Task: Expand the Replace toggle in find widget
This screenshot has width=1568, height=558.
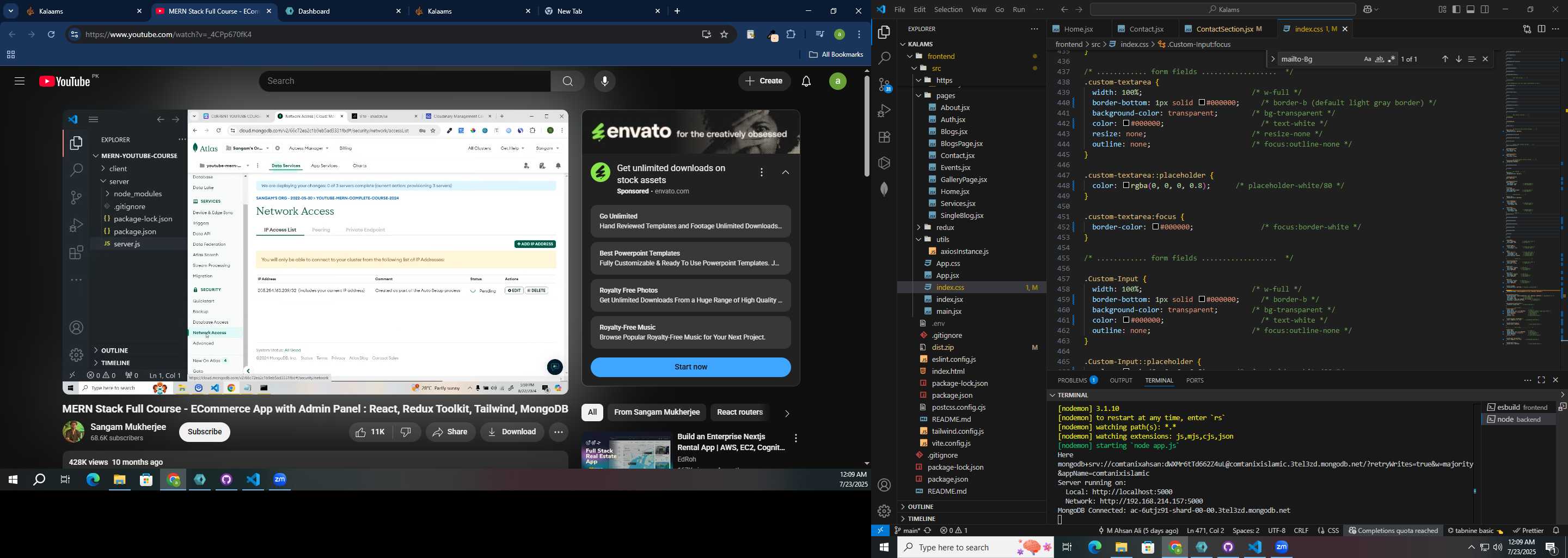Action: point(1272,59)
